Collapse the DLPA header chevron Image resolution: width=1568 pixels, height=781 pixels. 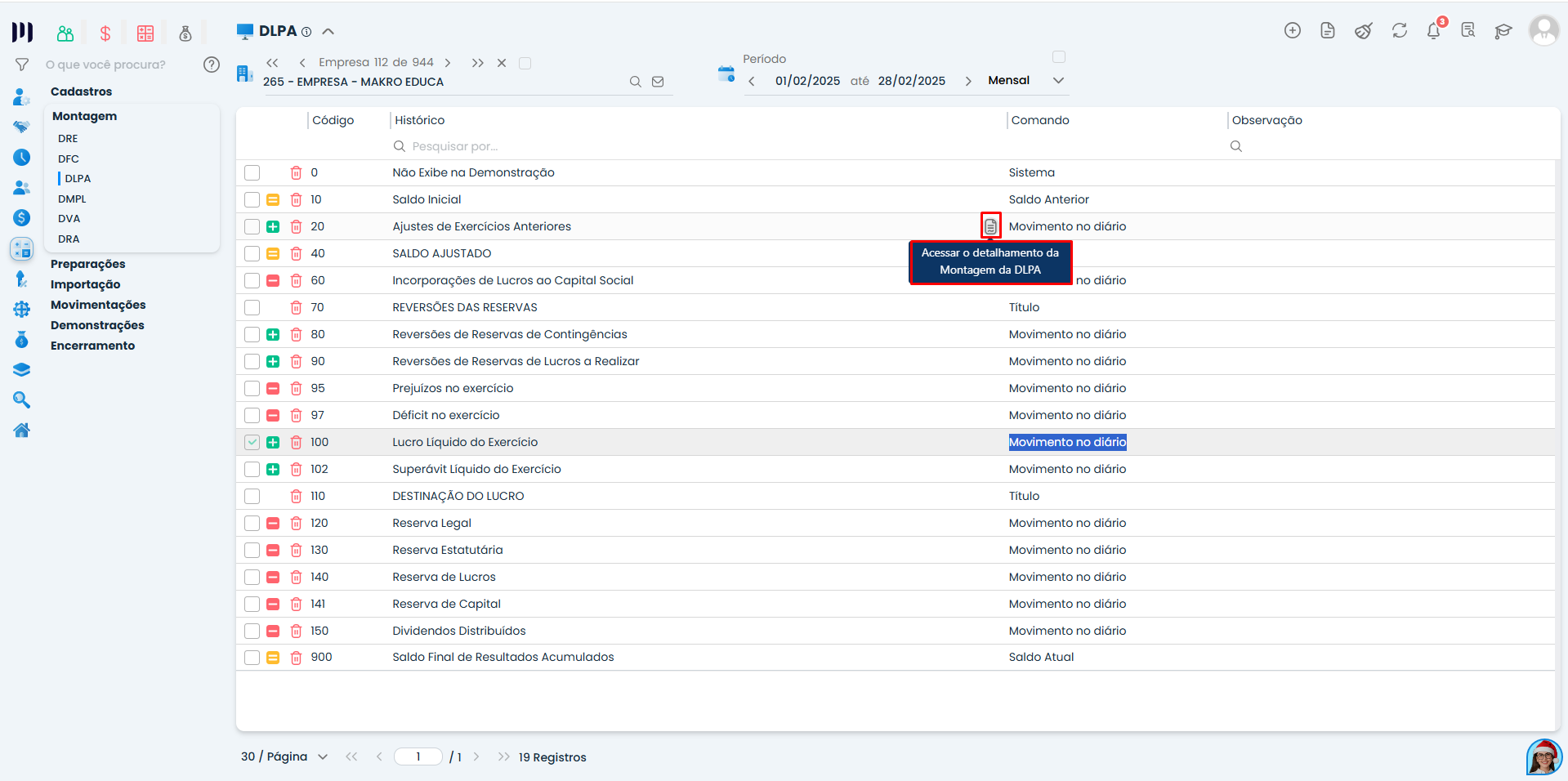(x=328, y=31)
